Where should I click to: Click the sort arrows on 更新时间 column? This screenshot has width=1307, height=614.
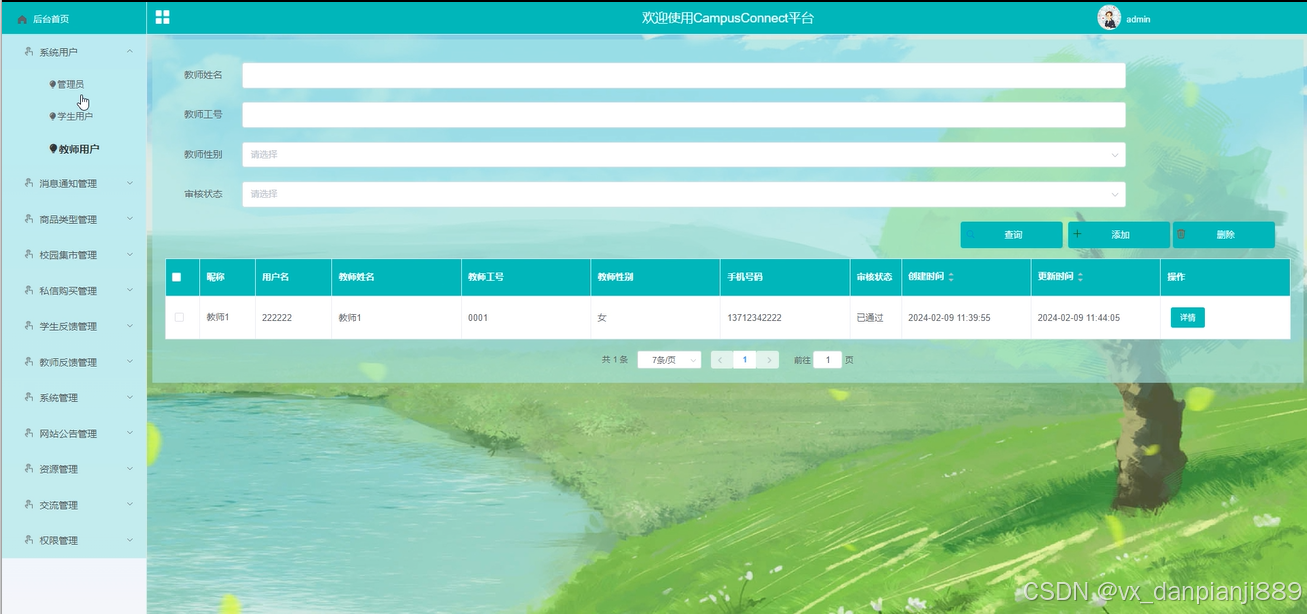pyautogui.click(x=1080, y=277)
